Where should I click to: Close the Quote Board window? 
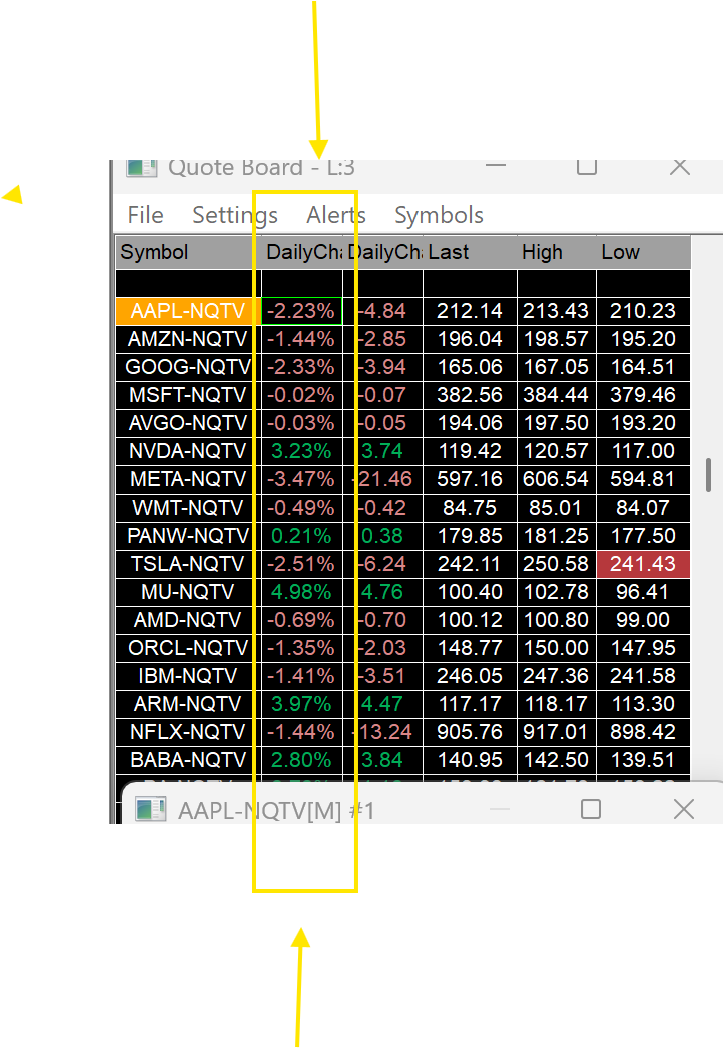tap(680, 166)
